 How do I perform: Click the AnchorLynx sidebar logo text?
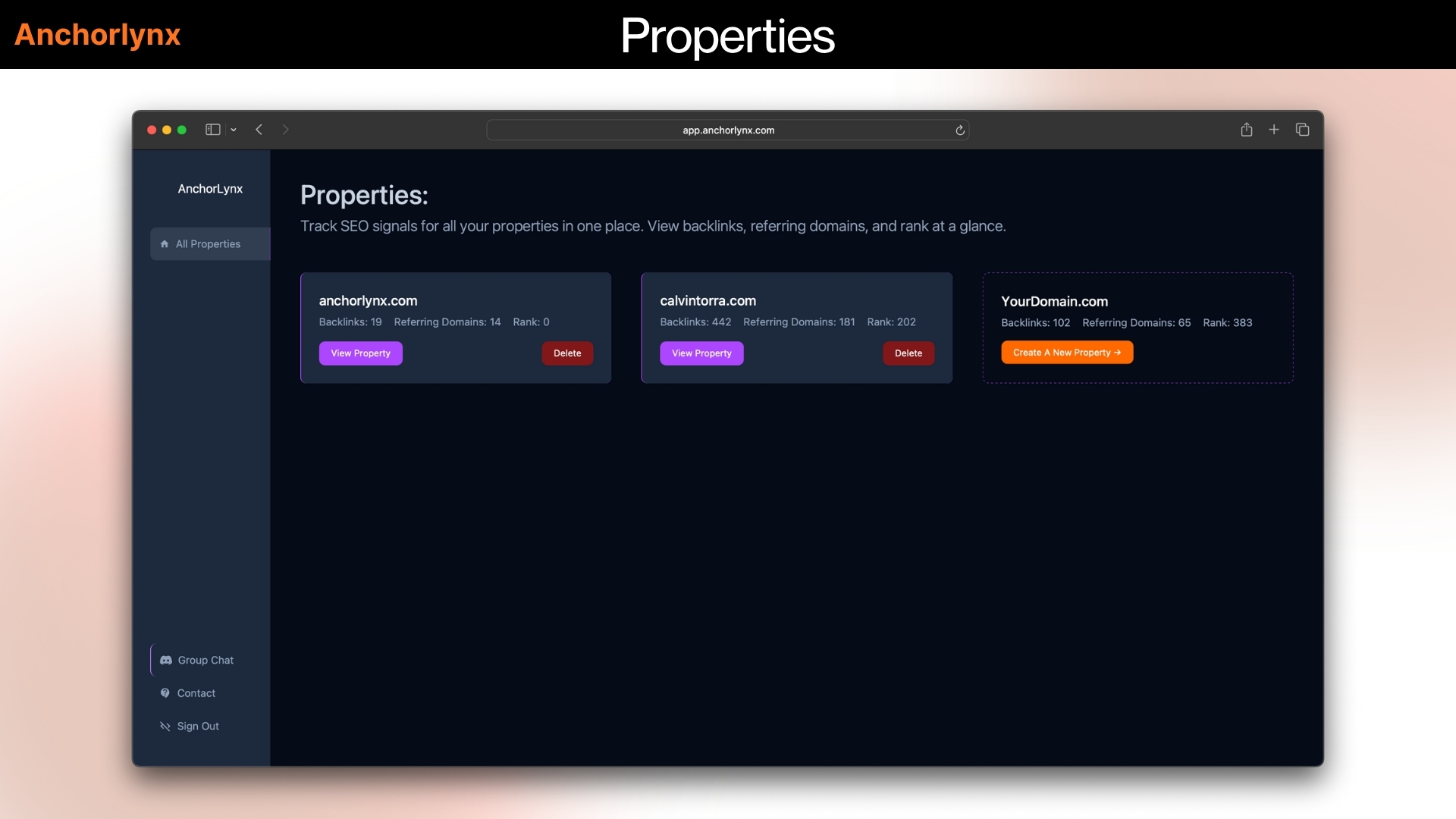click(x=210, y=189)
